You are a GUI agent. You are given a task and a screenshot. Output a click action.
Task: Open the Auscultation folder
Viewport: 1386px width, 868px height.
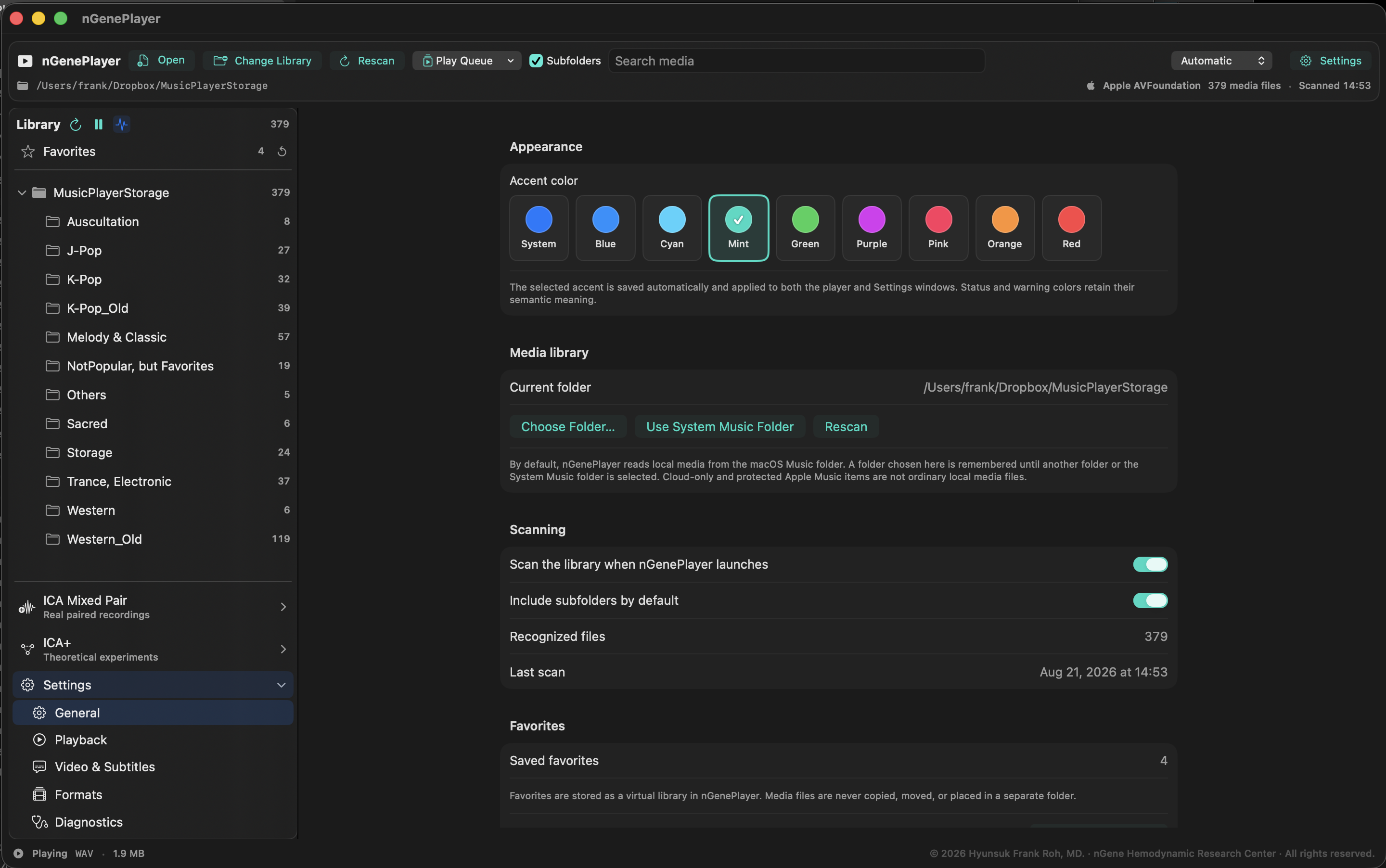click(x=154, y=222)
